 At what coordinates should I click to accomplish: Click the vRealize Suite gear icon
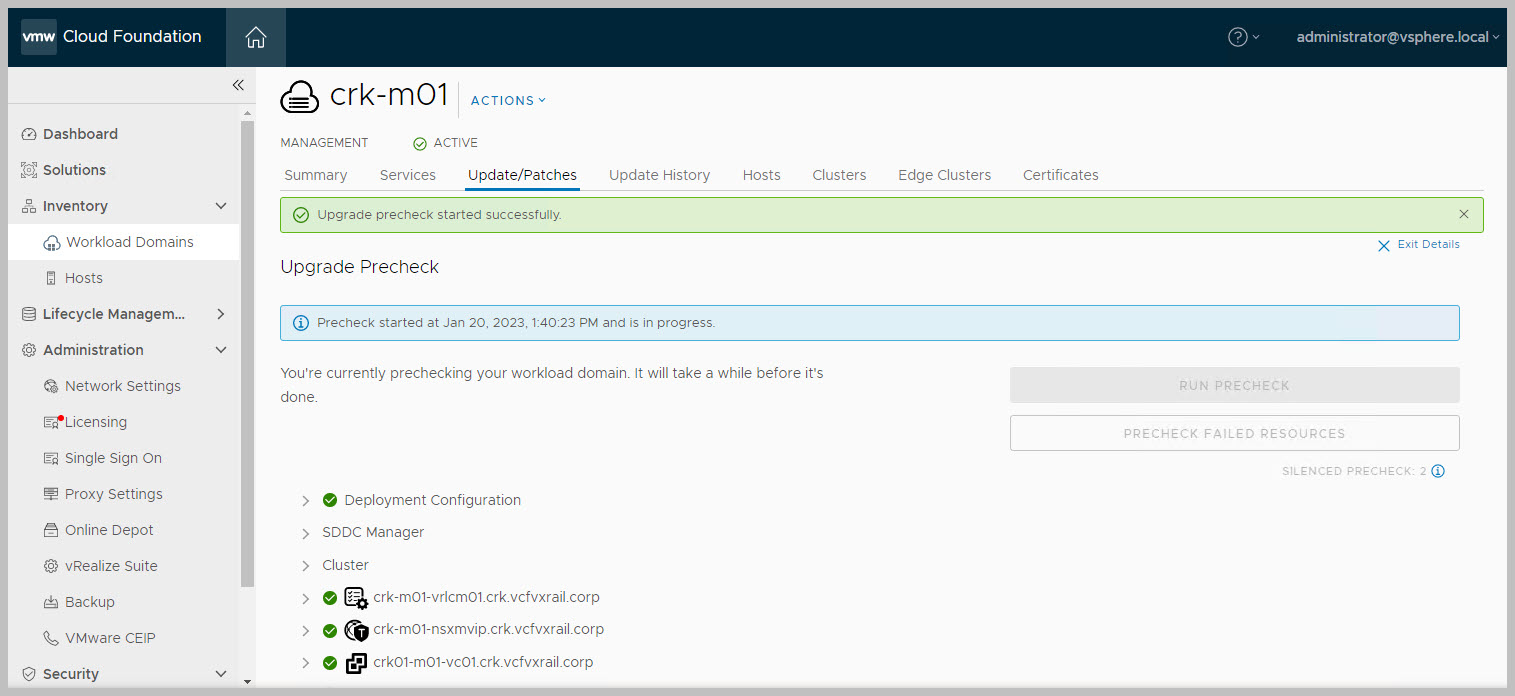coord(51,566)
